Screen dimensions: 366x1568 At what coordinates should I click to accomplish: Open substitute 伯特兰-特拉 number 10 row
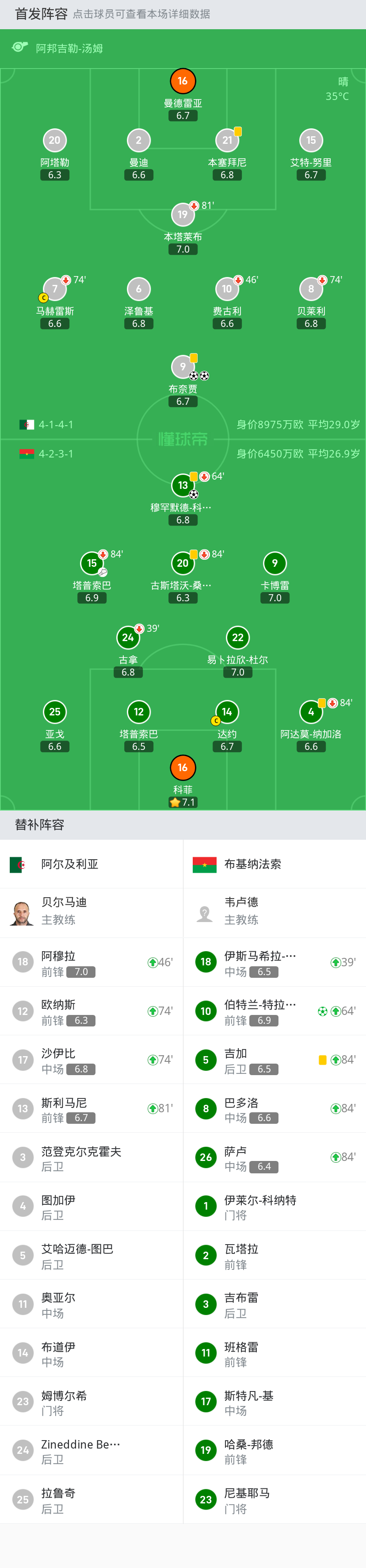pos(275,1011)
